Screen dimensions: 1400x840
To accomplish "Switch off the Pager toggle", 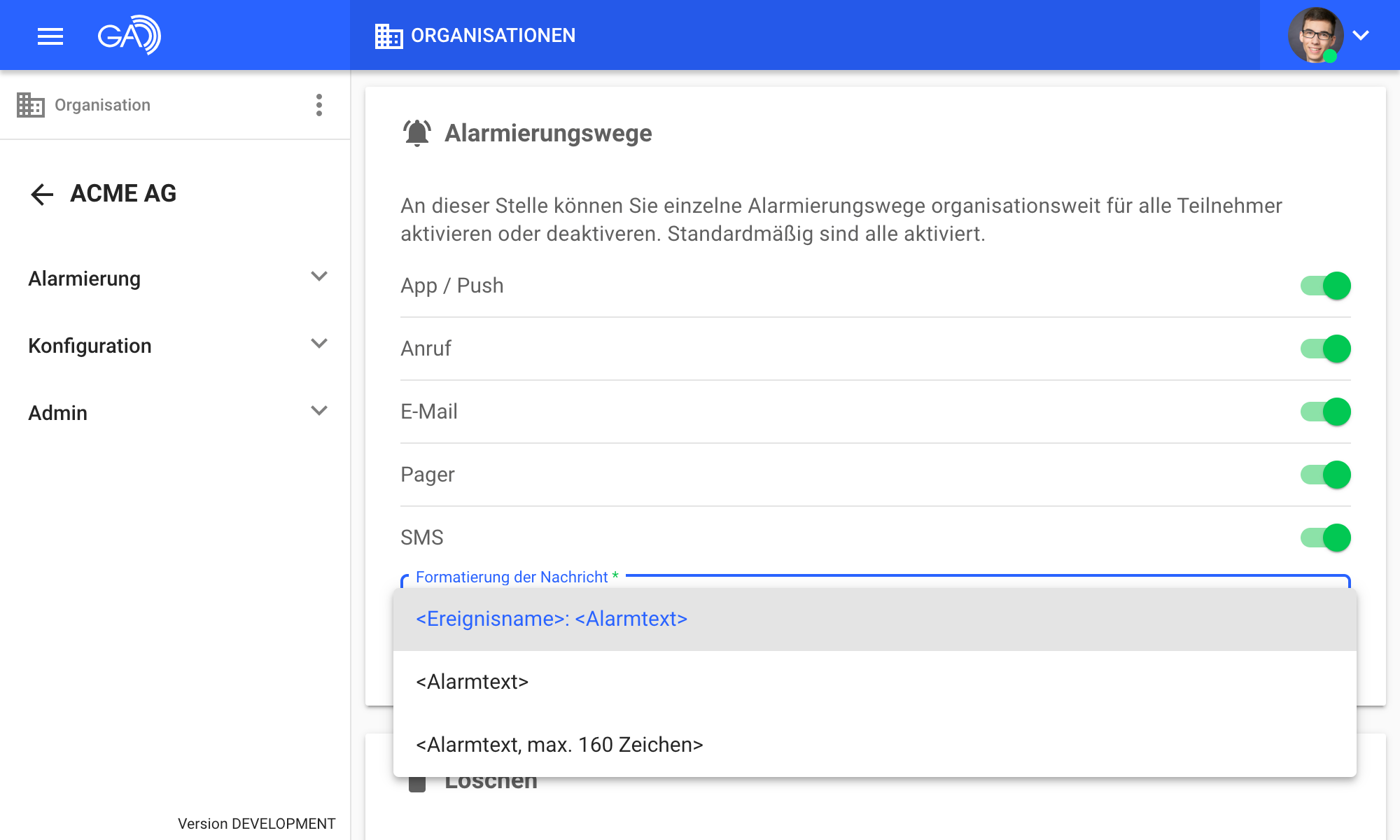I will pos(1325,475).
